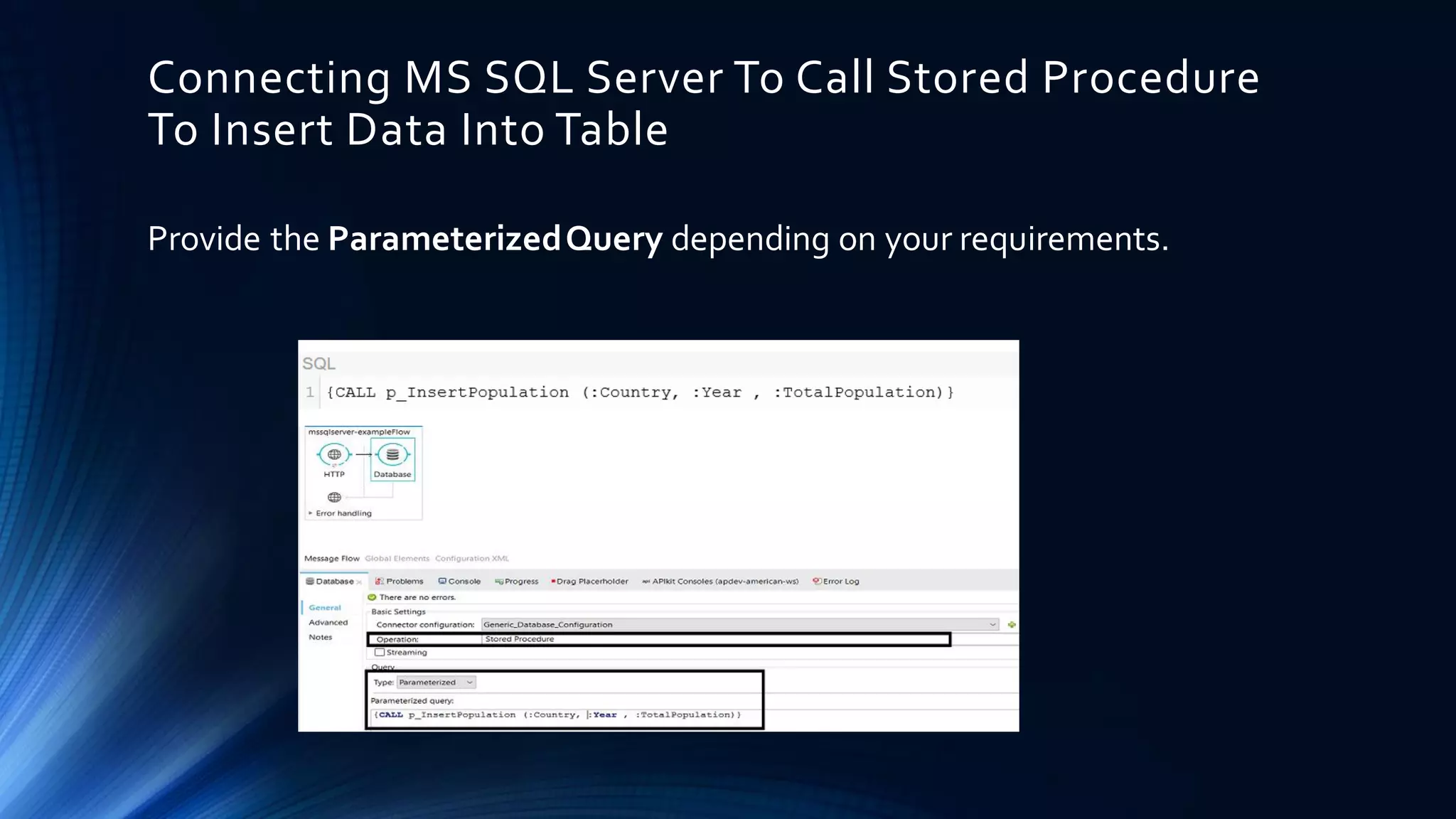Viewport: 1456px width, 819px height.
Task: Open the Console tab
Action: click(x=460, y=581)
